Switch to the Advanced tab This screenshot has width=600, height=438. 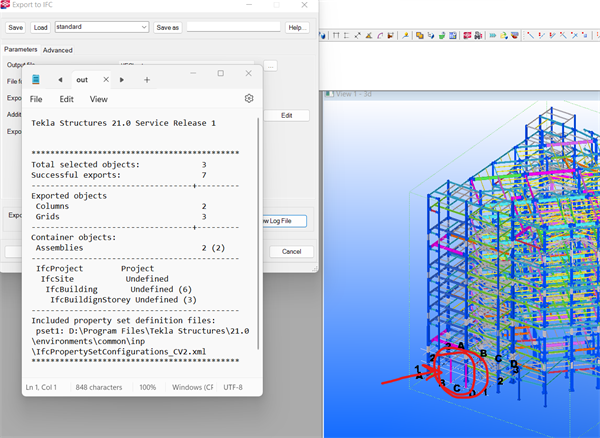pos(57,49)
